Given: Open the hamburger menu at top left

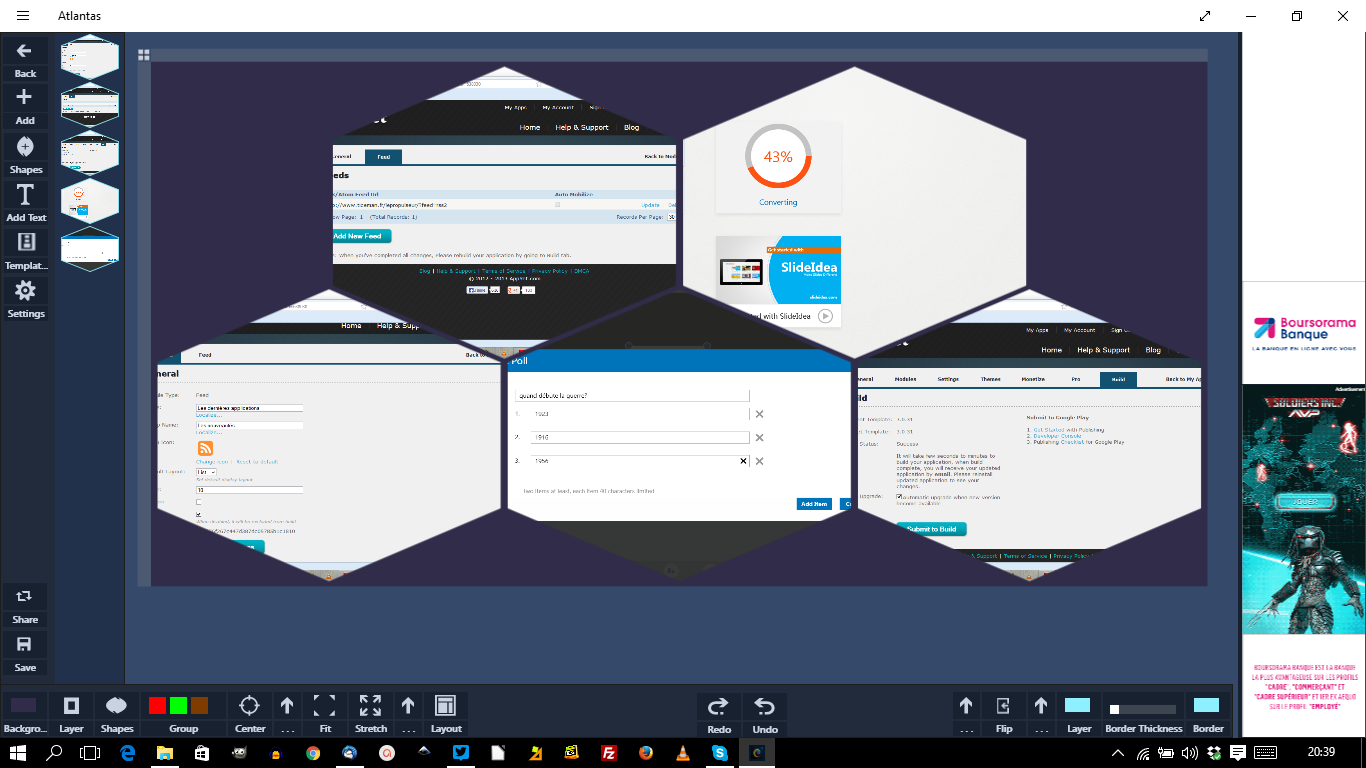Looking at the screenshot, I should 23,16.
